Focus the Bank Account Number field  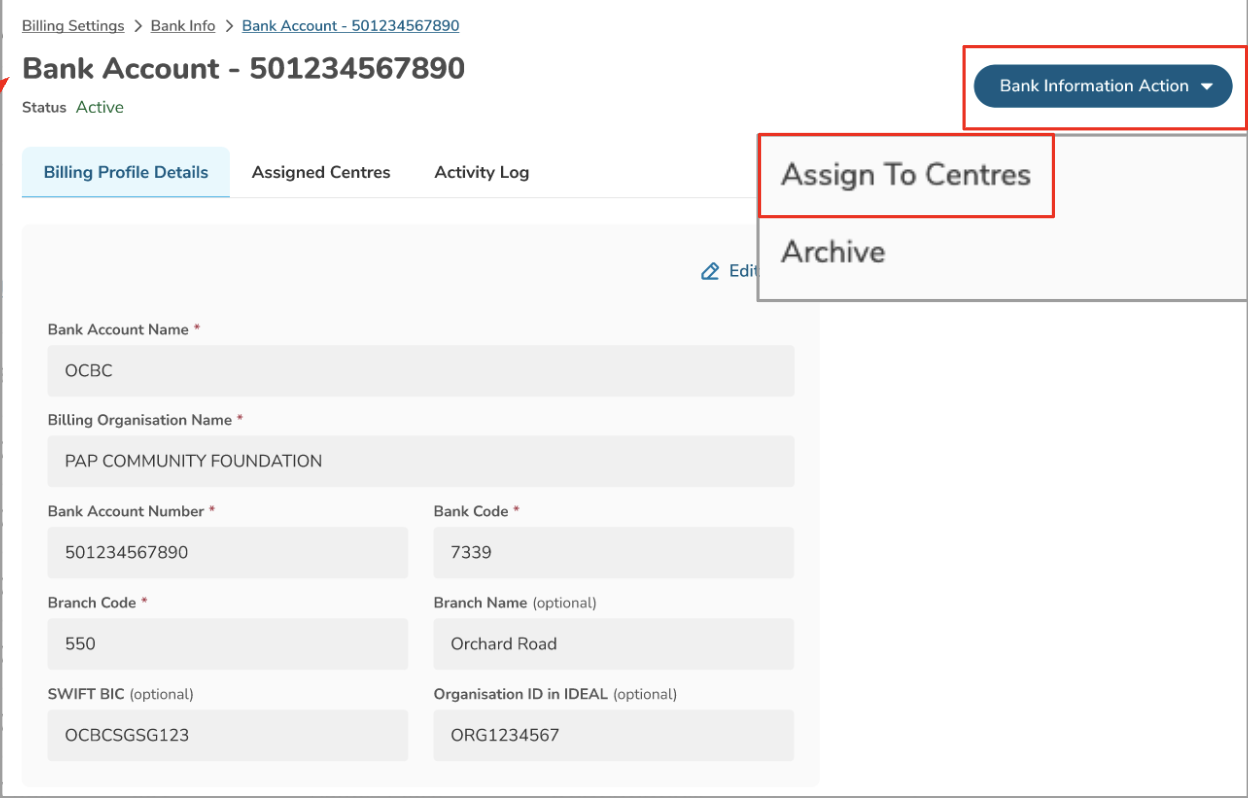pyautogui.click(x=228, y=552)
